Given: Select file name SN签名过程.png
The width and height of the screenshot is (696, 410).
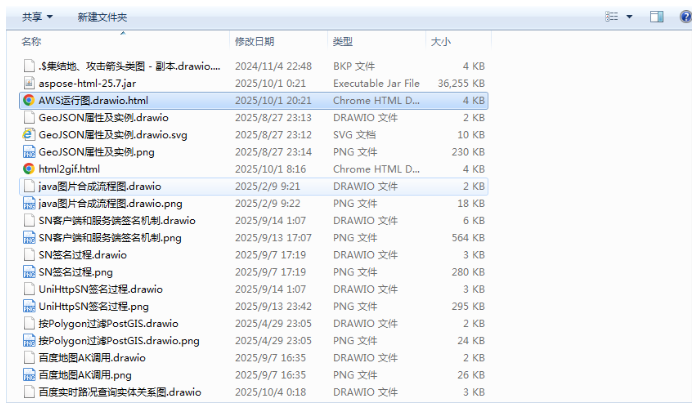Looking at the screenshot, I should click(x=75, y=272).
